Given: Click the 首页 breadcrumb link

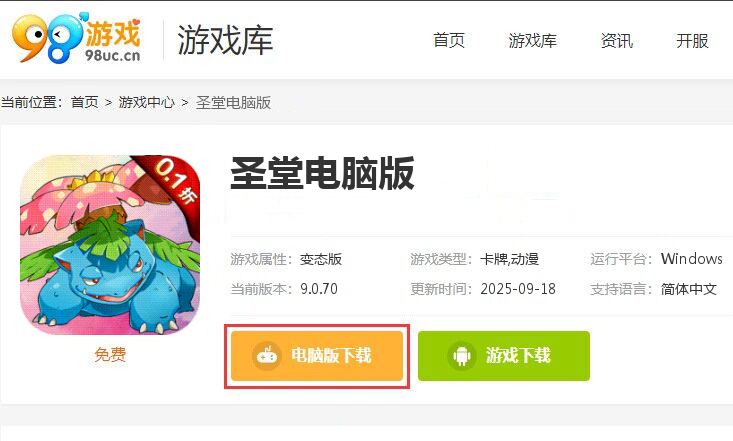Looking at the screenshot, I should click(85, 102).
